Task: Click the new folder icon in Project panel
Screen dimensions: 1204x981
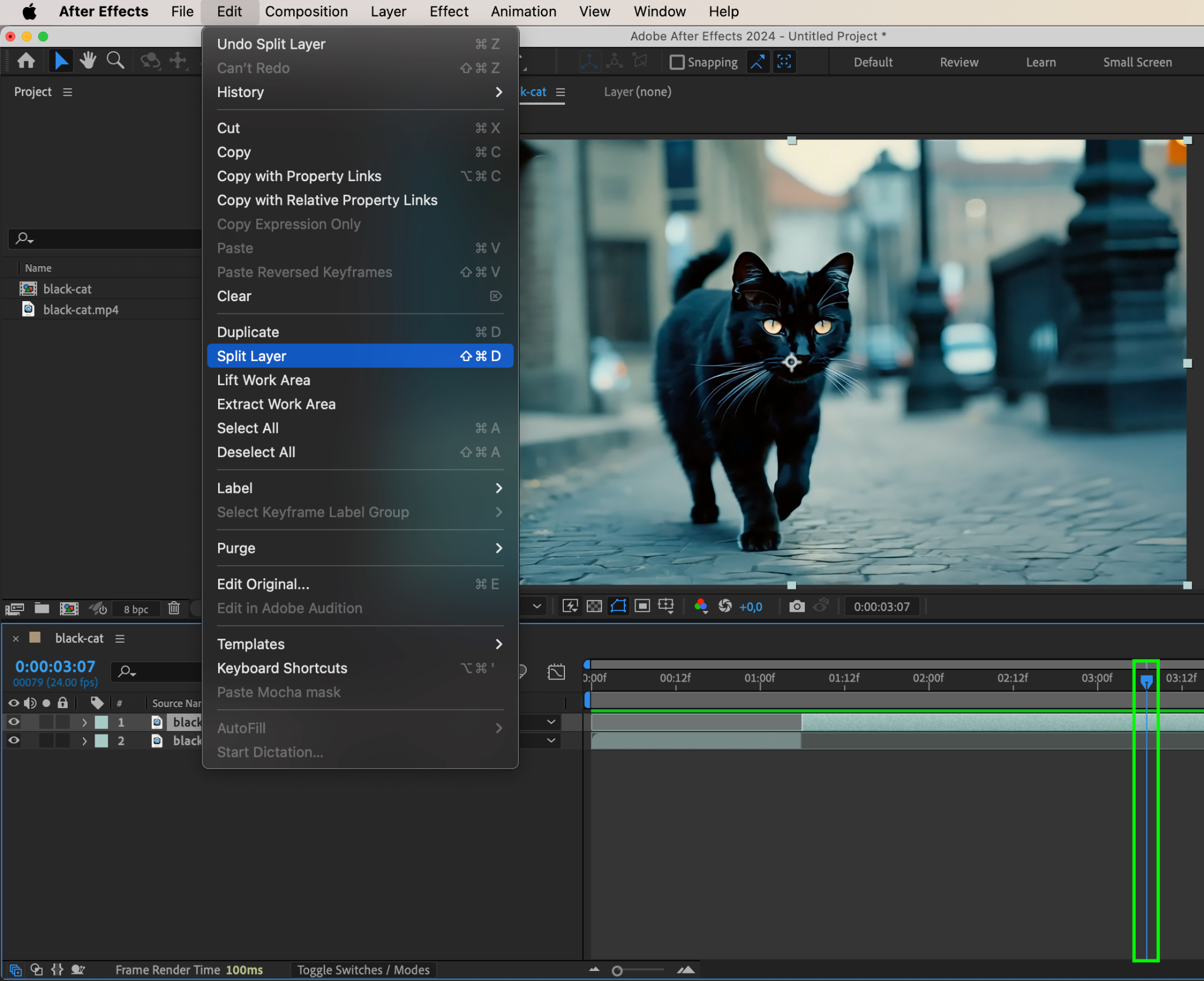Action: [x=41, y=608]
